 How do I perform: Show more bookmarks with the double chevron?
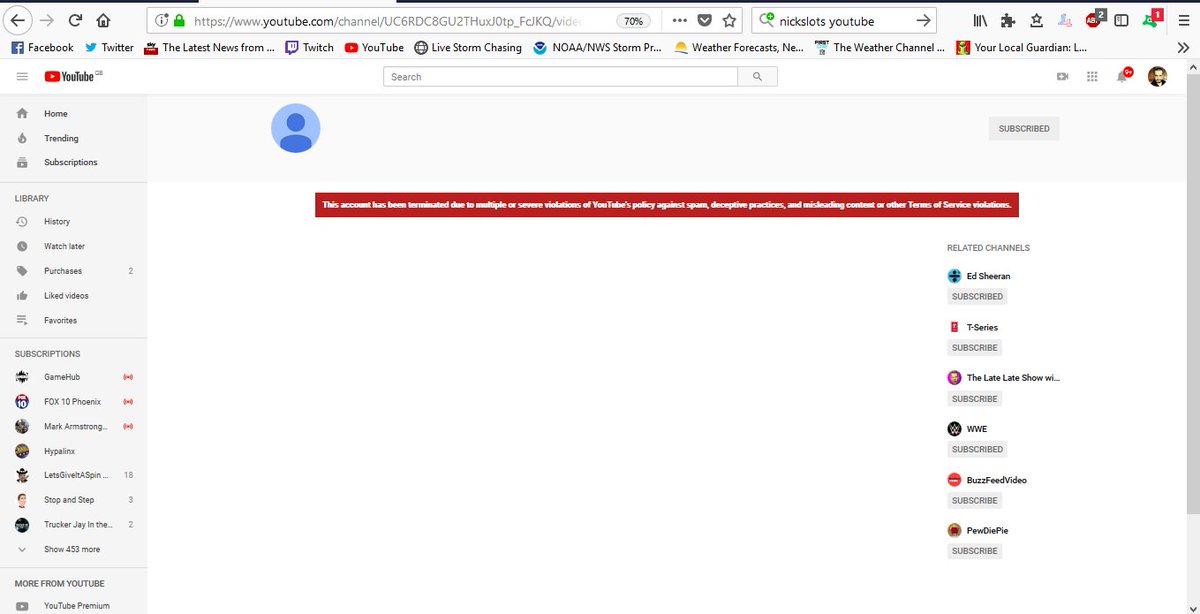click(x=1184, y=47)
